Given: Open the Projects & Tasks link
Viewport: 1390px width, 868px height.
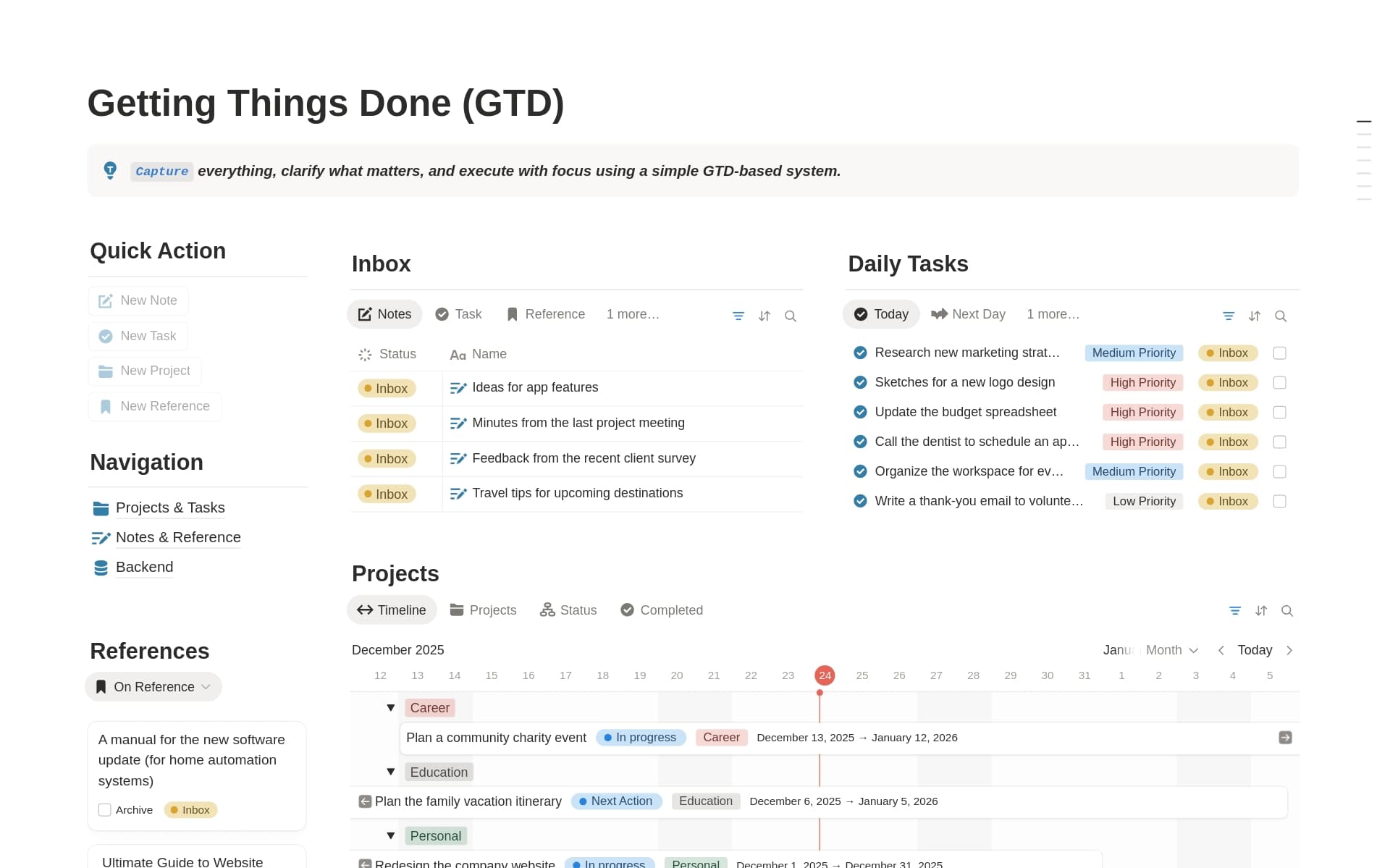Looking at the screenshot, I should click(x=169, y=507).
